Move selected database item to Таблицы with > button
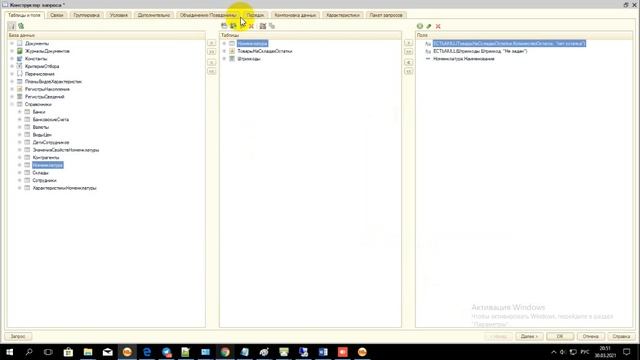 pyautogui.click(x=211, y=43)
